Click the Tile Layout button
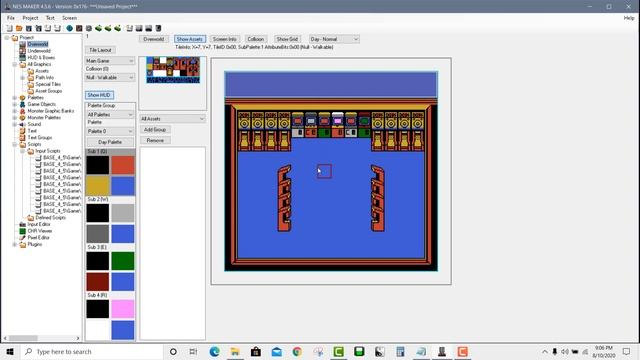 tap(100, 50)
